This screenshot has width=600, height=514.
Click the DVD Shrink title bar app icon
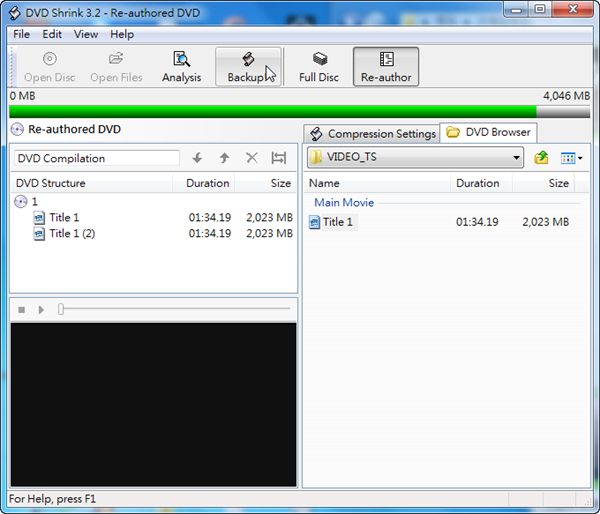point(15,13)
